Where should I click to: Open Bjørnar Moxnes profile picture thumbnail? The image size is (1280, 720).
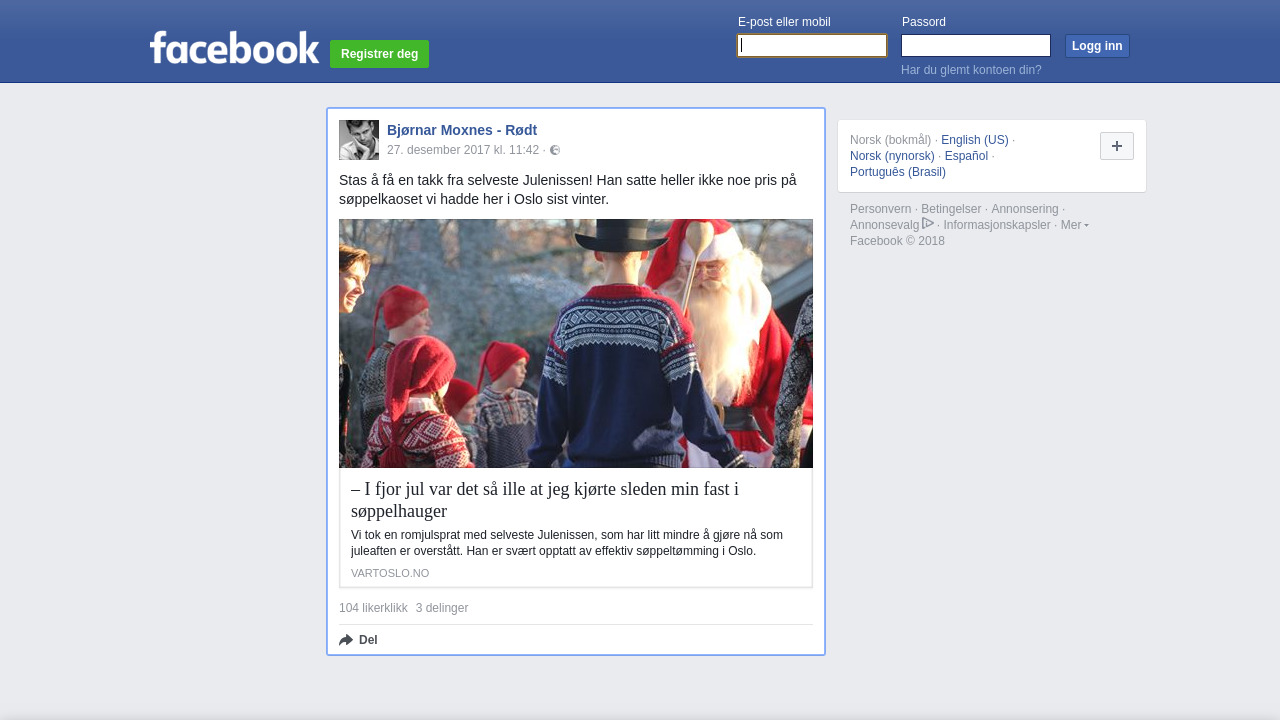click(x=359, y=140)
